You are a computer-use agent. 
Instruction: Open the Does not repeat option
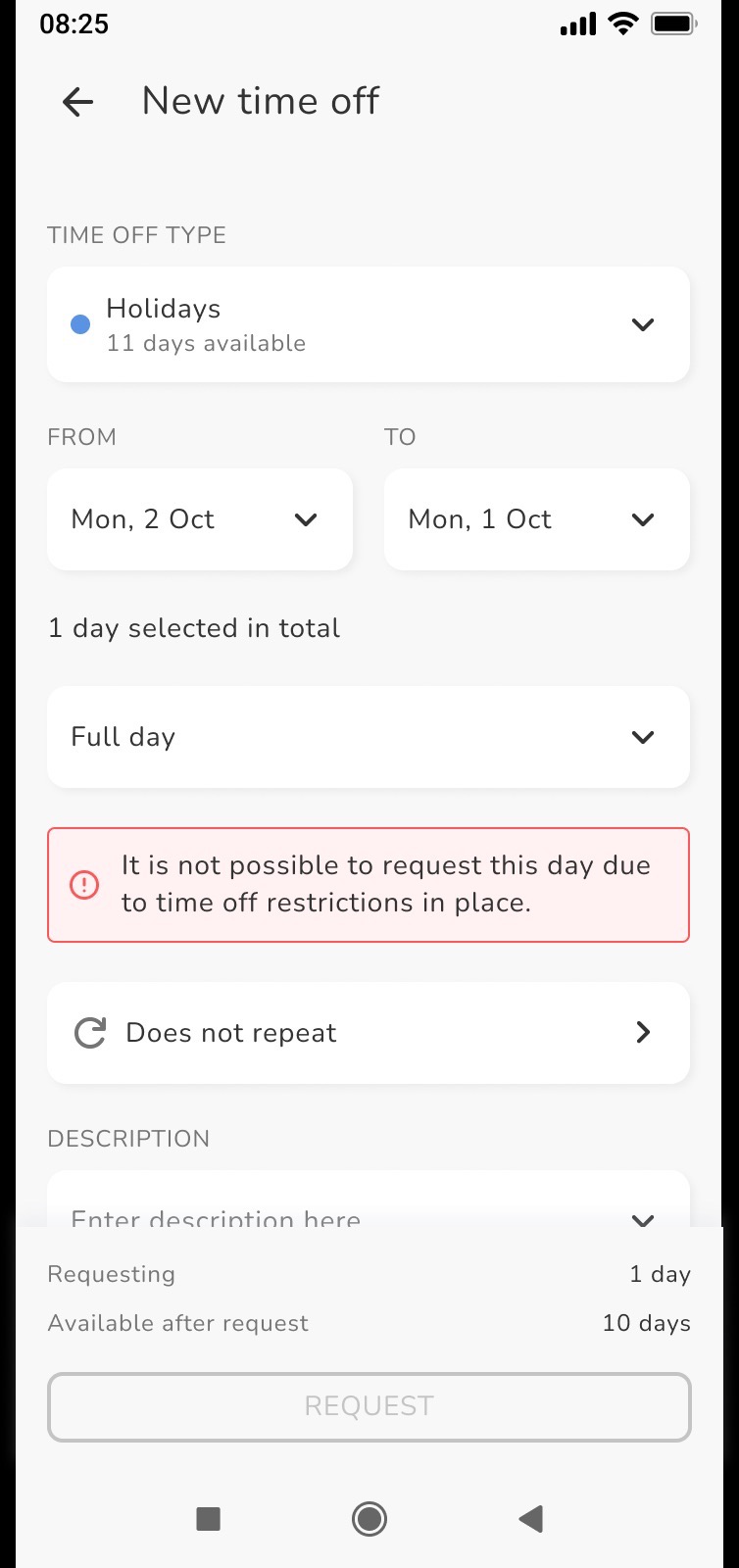pos(369,1033)
